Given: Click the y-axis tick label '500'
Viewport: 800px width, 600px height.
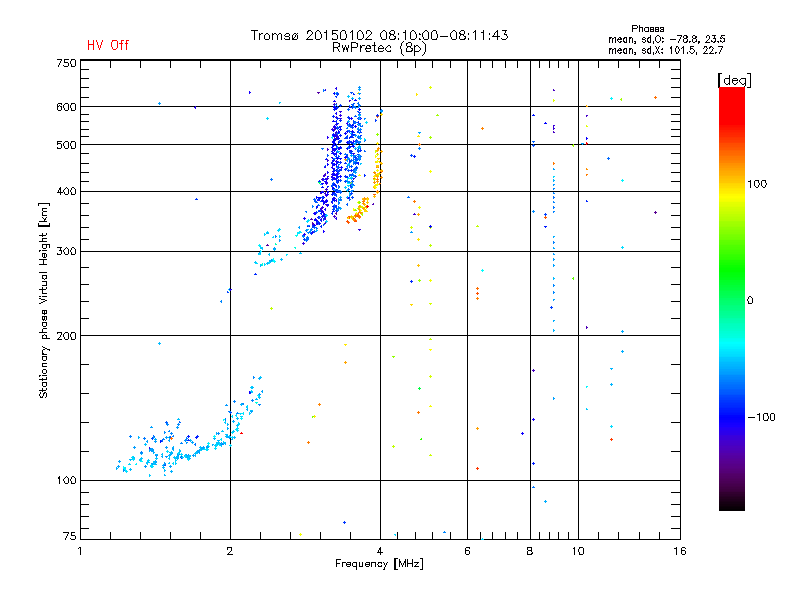Looking at the screenshot, I should click(66, 145).
